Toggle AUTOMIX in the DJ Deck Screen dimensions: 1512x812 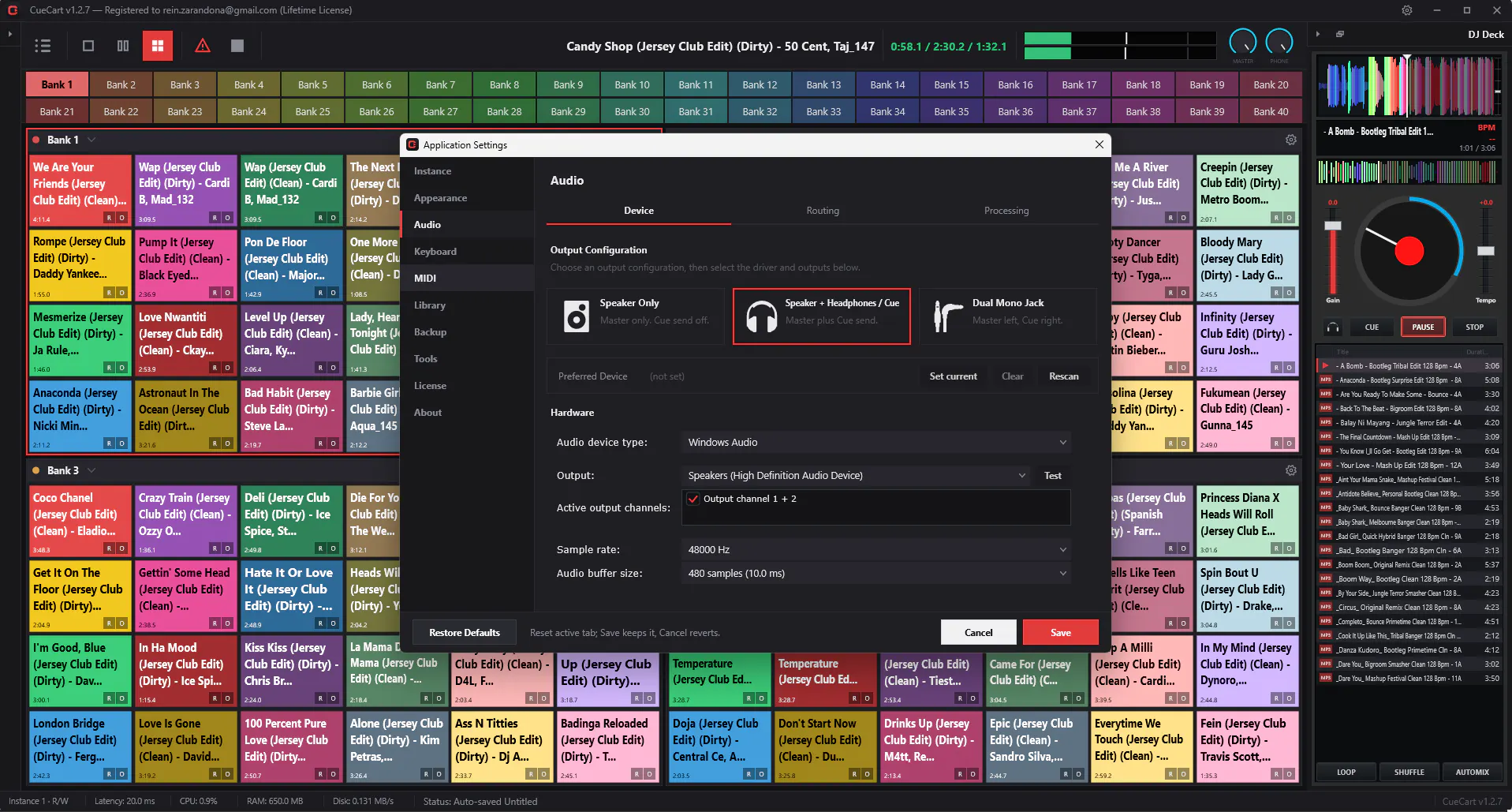coord(1472,773)
